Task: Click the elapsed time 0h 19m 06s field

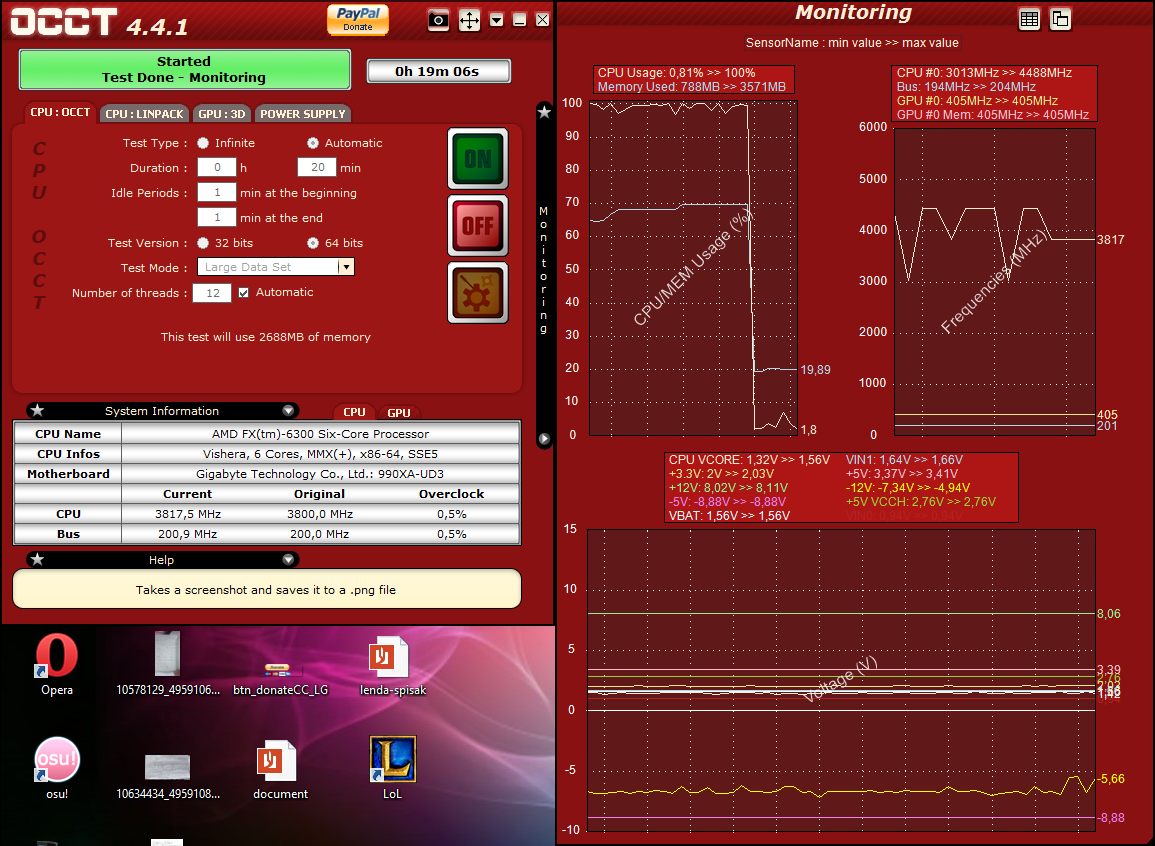Action: (x=438, y=71)
